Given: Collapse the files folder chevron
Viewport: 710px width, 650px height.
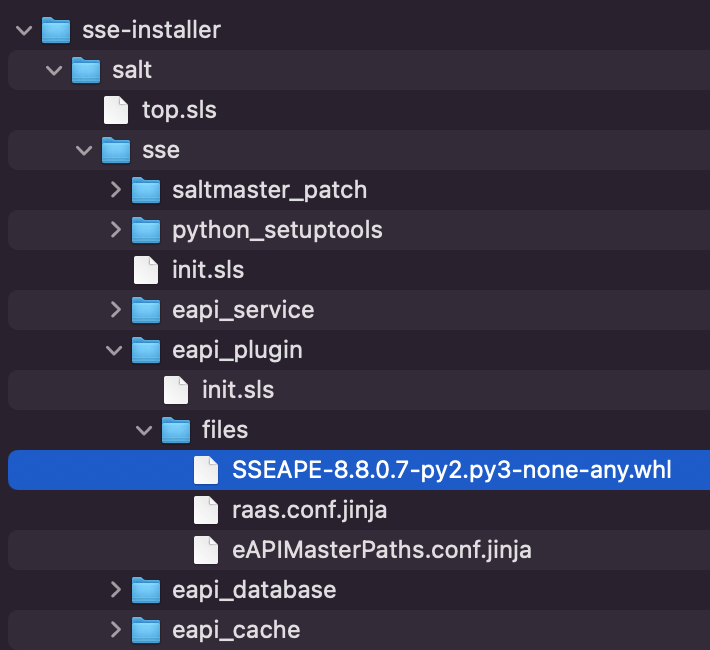Looking at the screenshot, I should coord(144,430).
